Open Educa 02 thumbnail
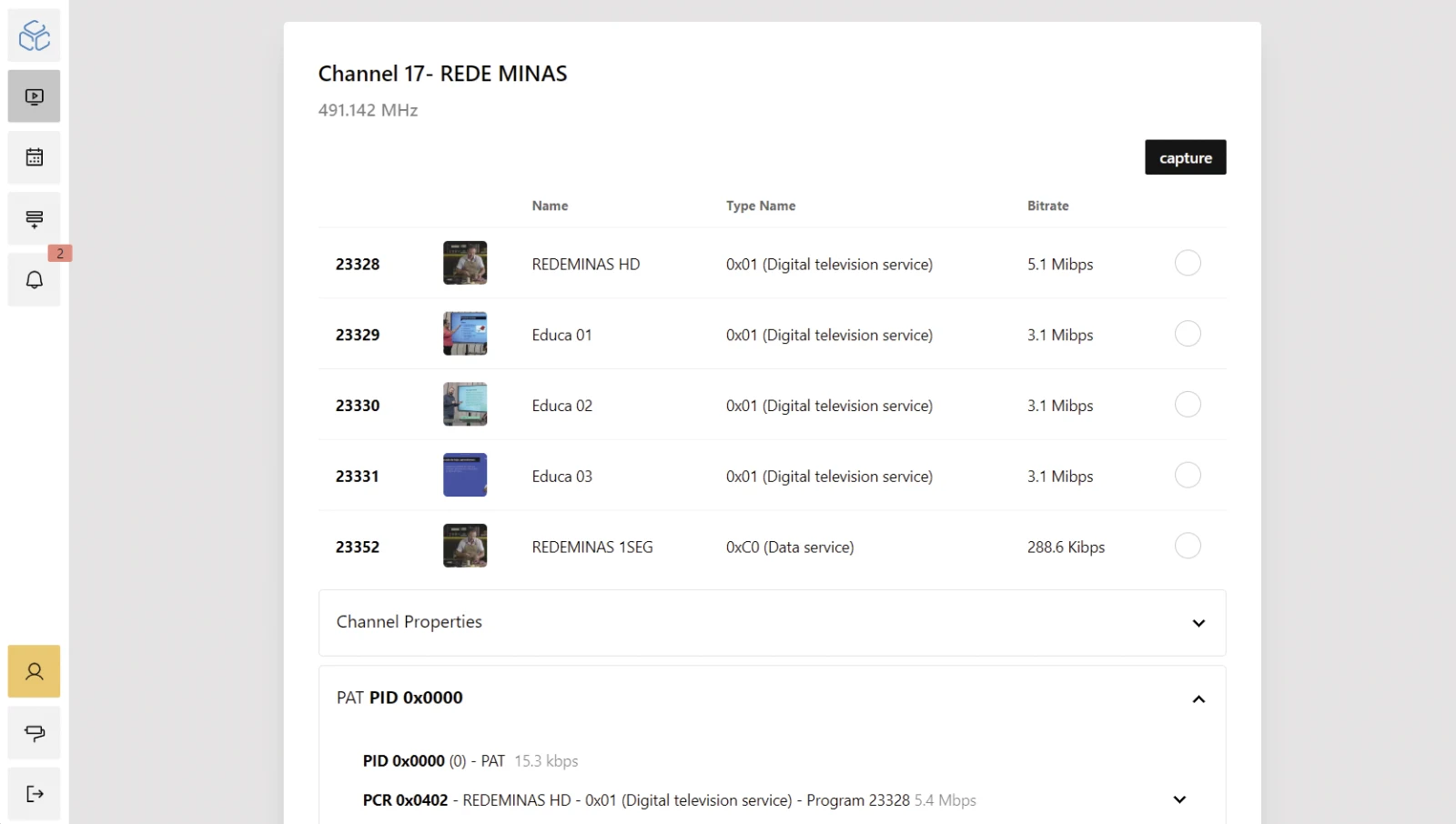 [465, 404]
